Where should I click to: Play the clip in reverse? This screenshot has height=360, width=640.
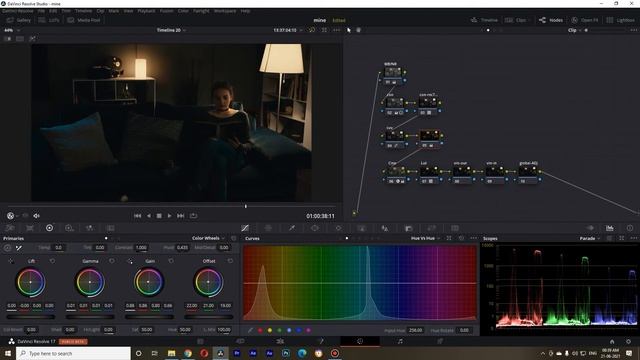click(149, 216)
